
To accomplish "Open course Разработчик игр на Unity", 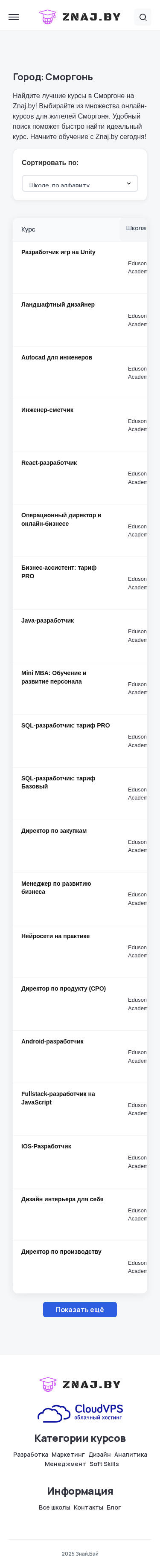I will pos(58,252).
